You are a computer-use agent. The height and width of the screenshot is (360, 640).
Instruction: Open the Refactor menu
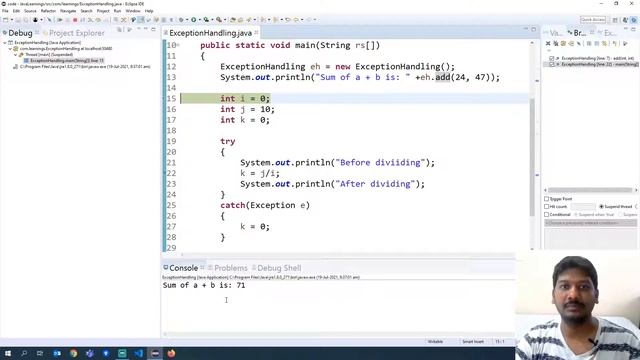click(x=48, y=11)
